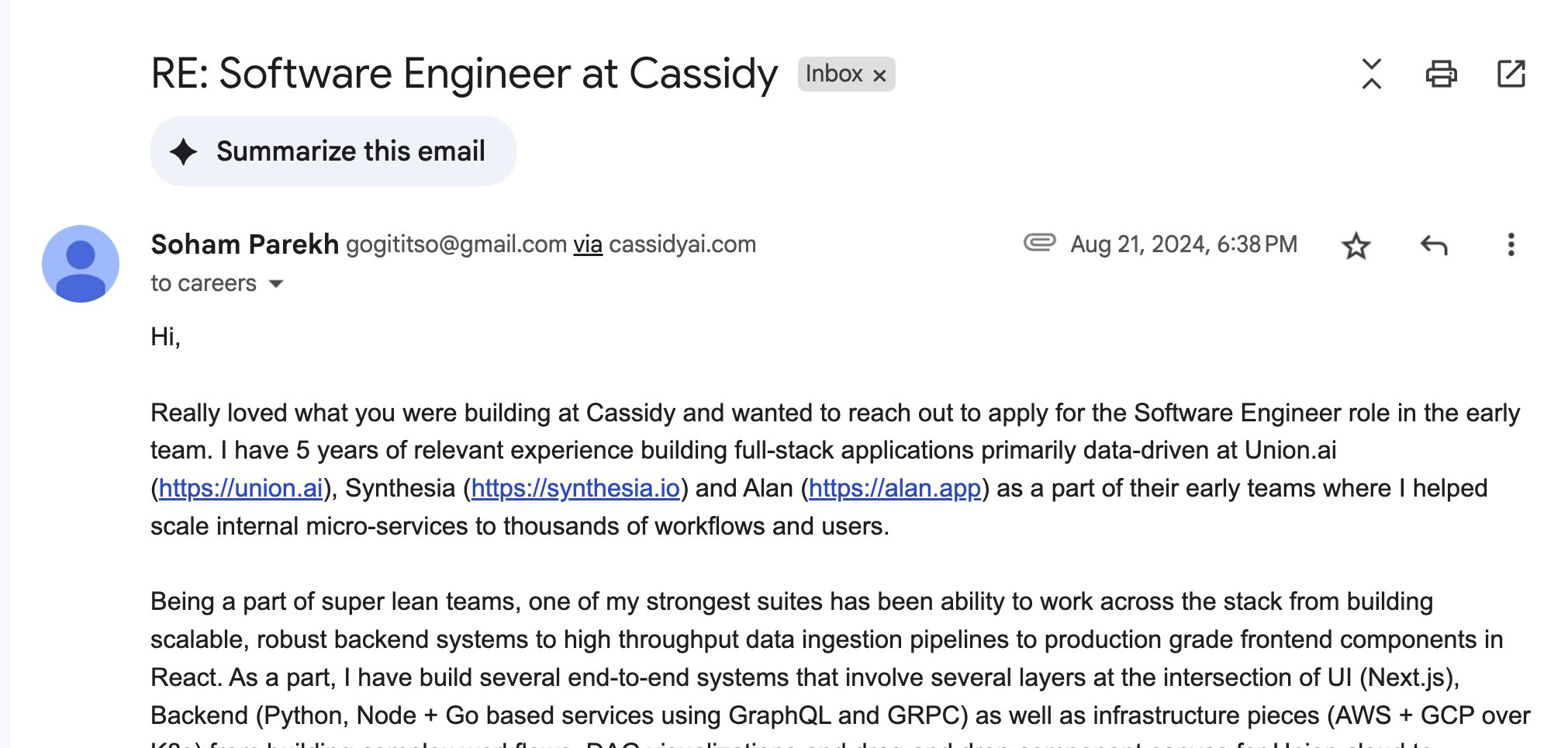Open the https://union.ai link

coord(240,488)
